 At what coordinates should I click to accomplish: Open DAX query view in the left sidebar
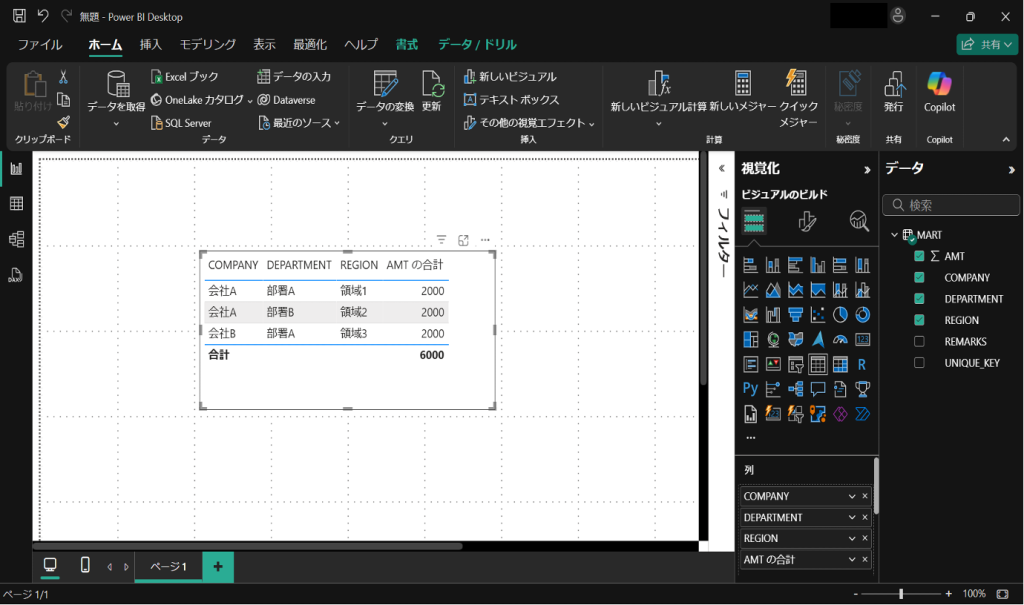click(16, 274)
